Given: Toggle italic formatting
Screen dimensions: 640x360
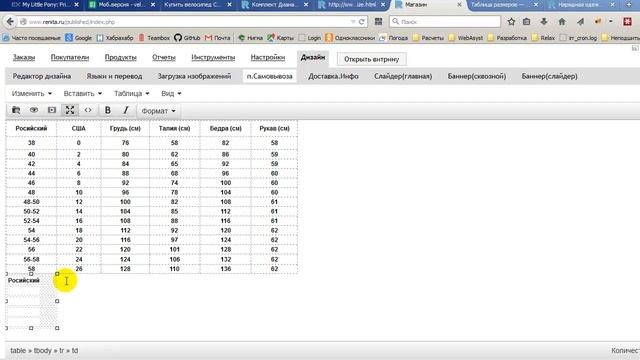Looking at the screenshot, I should [126, 110].
